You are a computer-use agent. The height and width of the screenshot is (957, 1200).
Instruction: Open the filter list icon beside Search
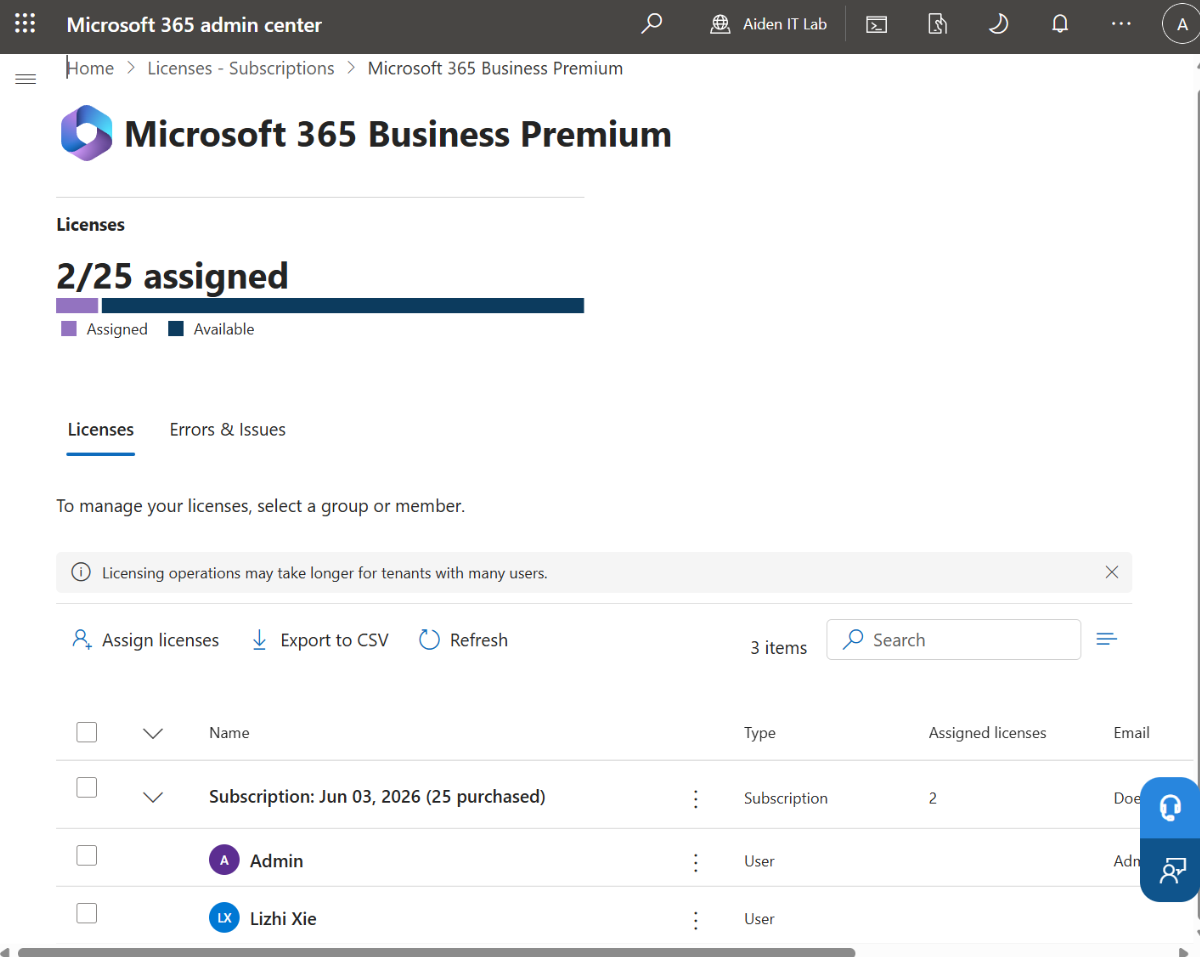pyautogui.click(x=1106, y=639)
